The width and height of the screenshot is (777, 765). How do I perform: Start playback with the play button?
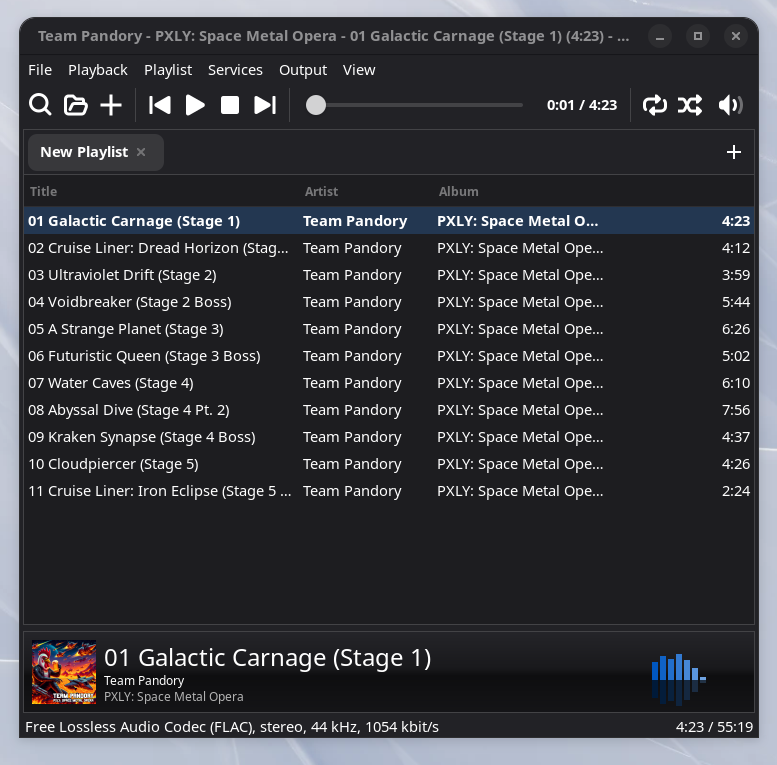pyautogui.click(x=195, y=105)
